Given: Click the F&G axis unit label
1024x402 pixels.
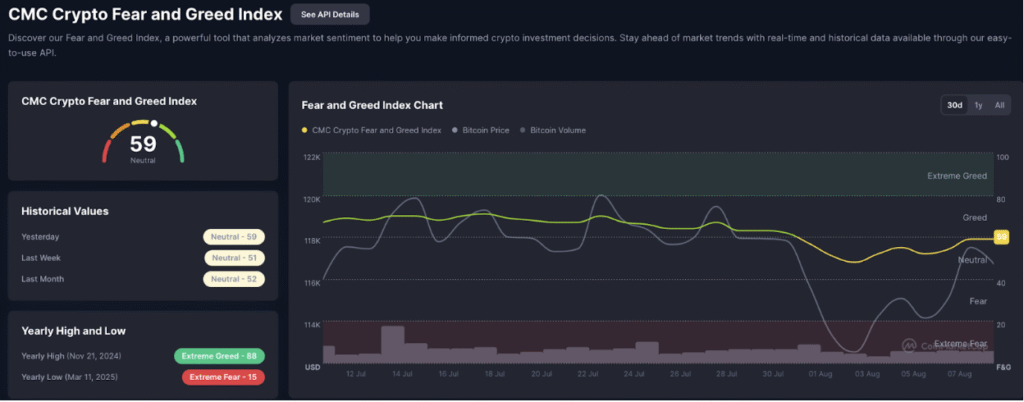Looking at the screenshot, I should [1002, 367].
